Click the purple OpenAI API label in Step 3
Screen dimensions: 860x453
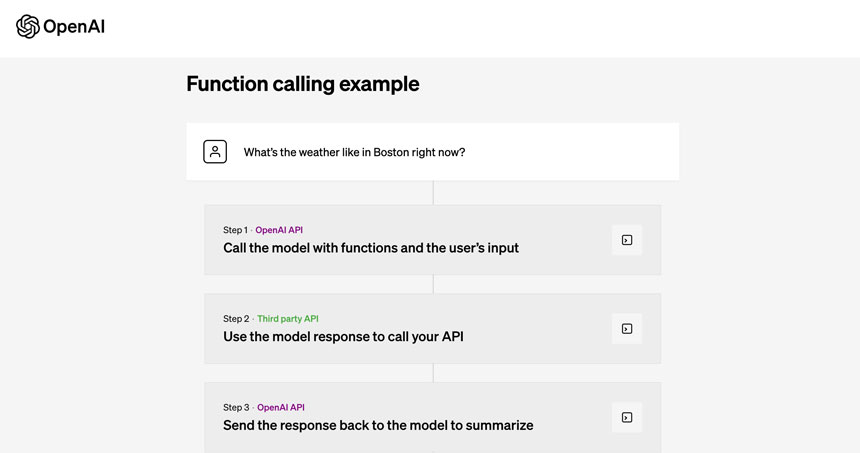pyautogui.click(x=281, y=407)
